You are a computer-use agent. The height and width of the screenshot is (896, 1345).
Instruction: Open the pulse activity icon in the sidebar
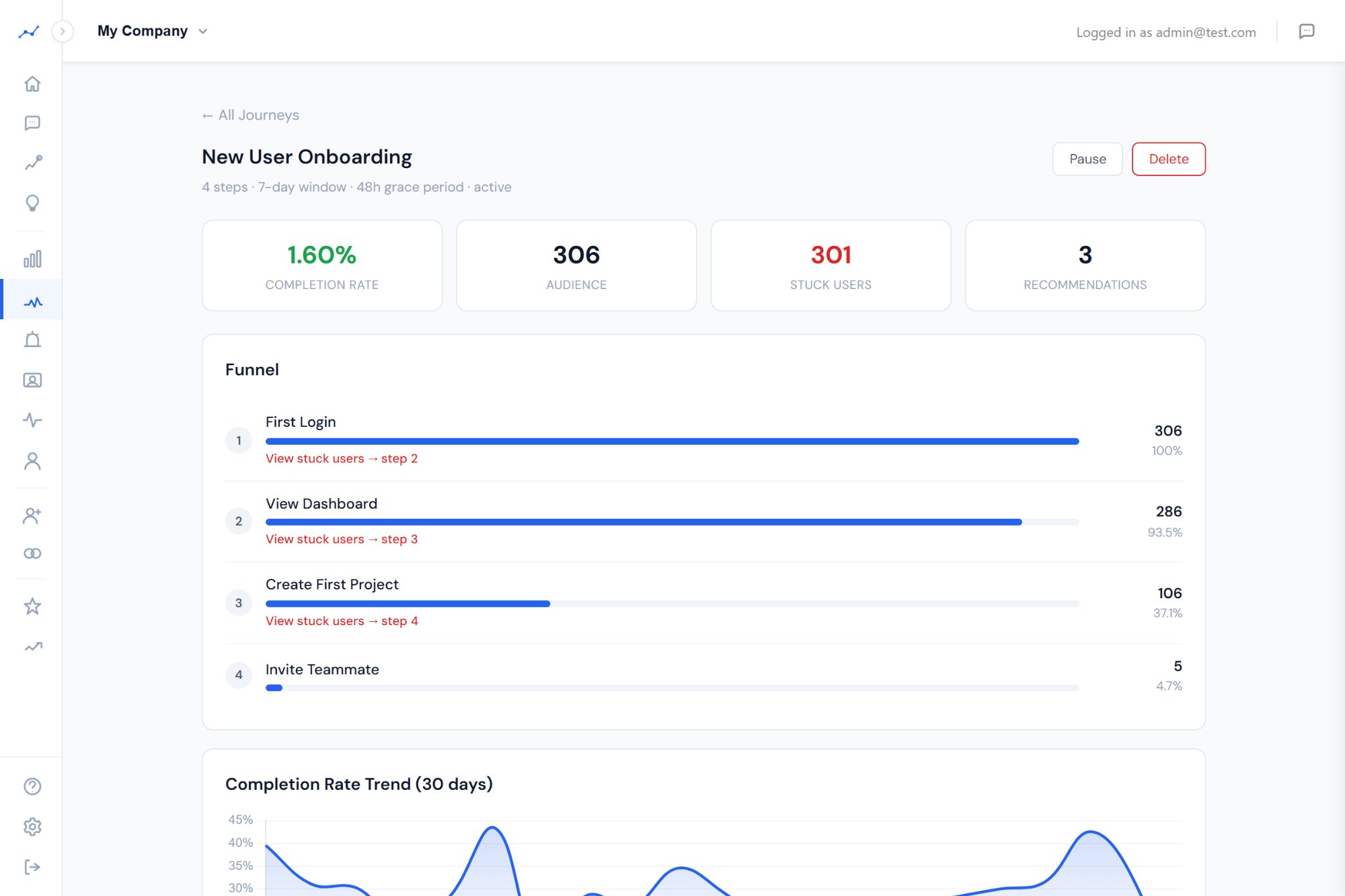(32, 421)
